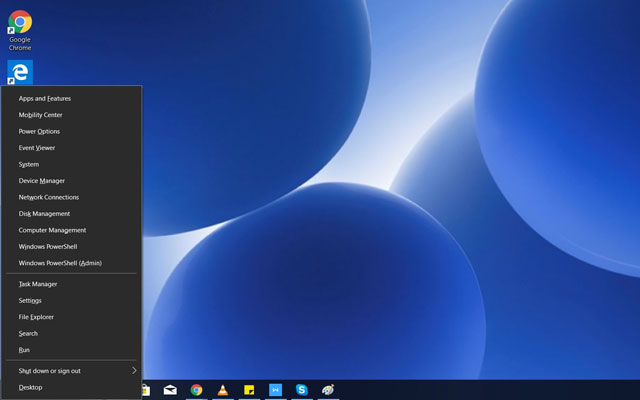
Task: Open Device Manager from menu
Action: [42, 181]
